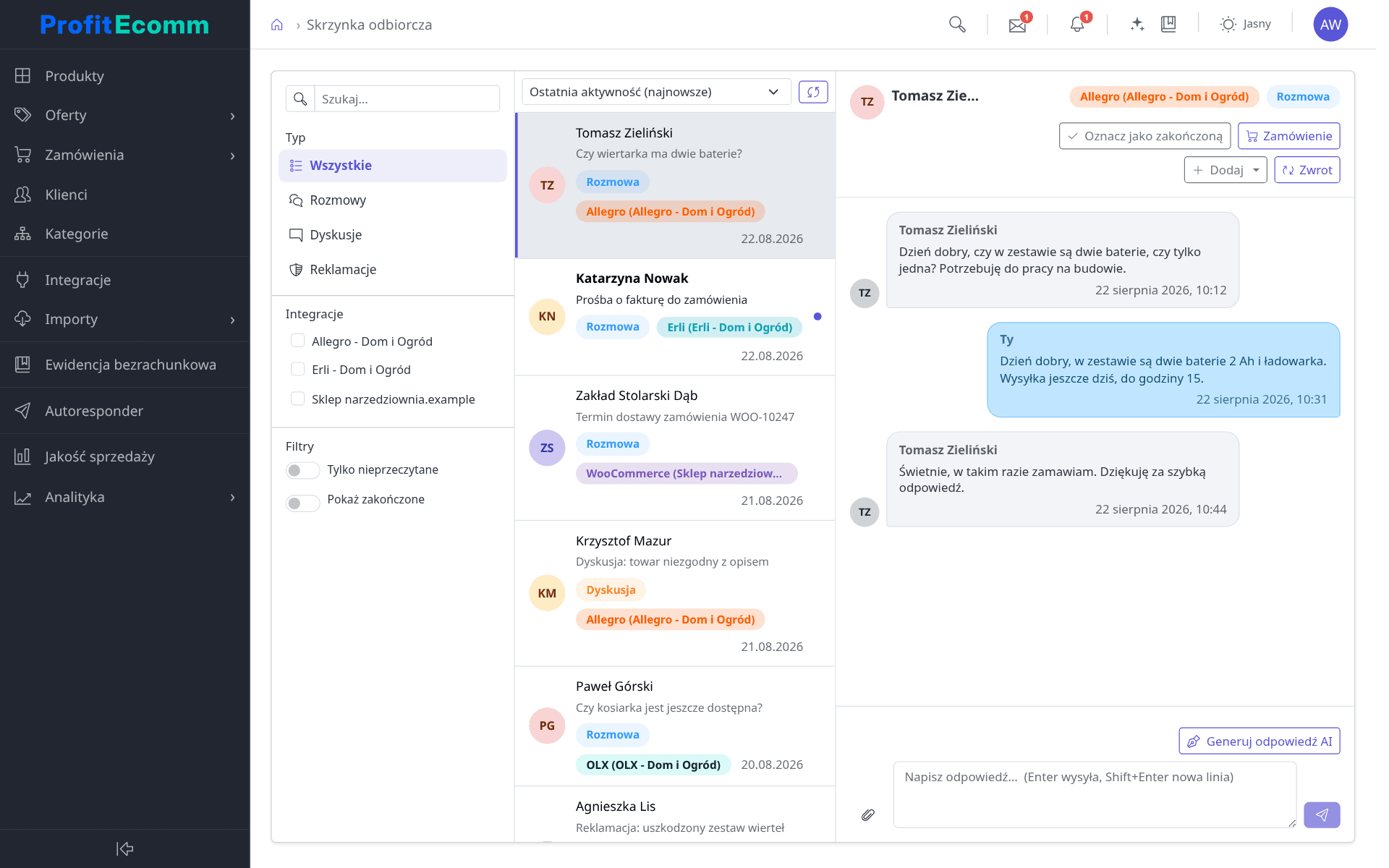Open Katarzyna Nowak conversation

(x=675, y=317)
